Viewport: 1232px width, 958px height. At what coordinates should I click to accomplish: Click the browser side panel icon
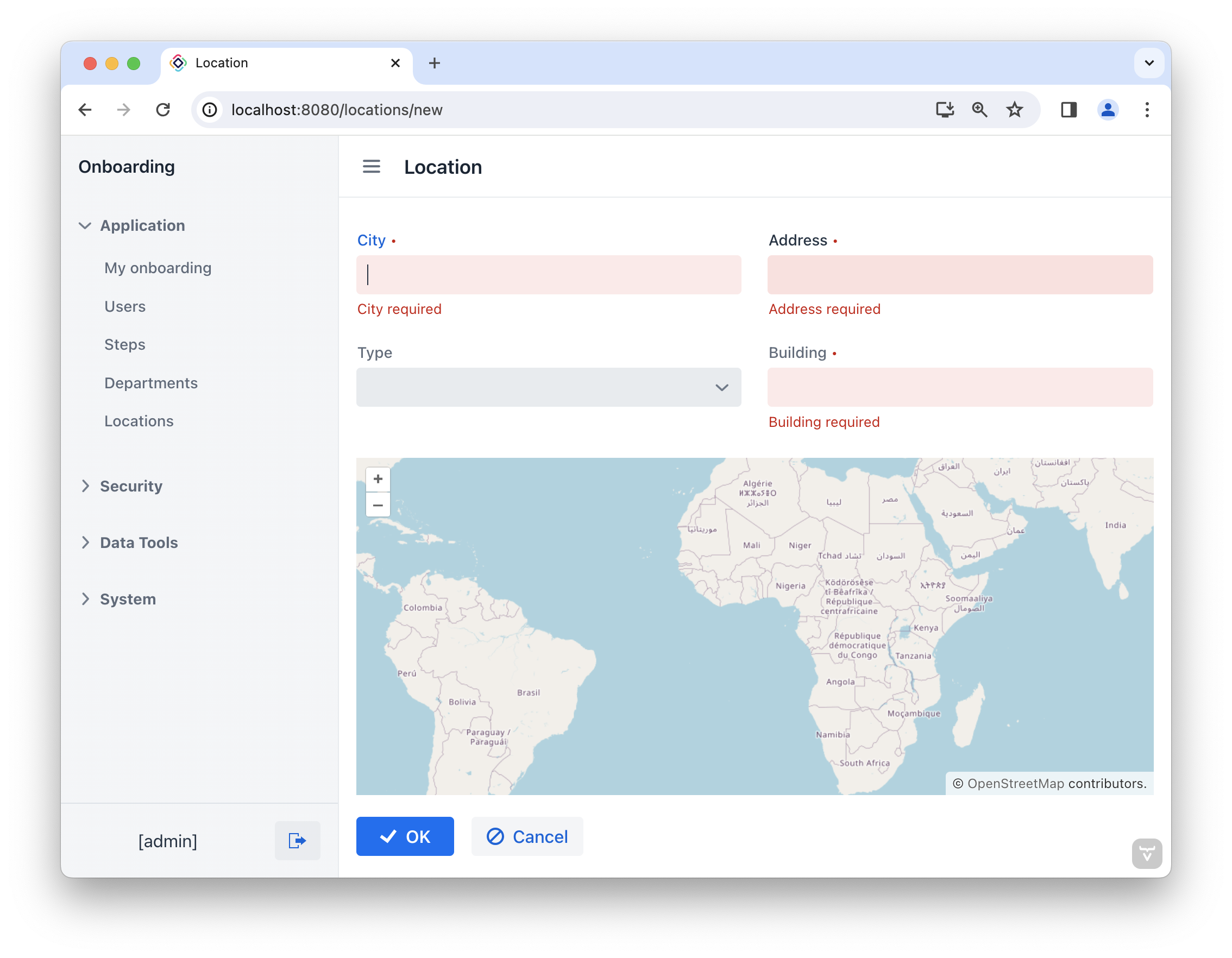pos(1068,110)
